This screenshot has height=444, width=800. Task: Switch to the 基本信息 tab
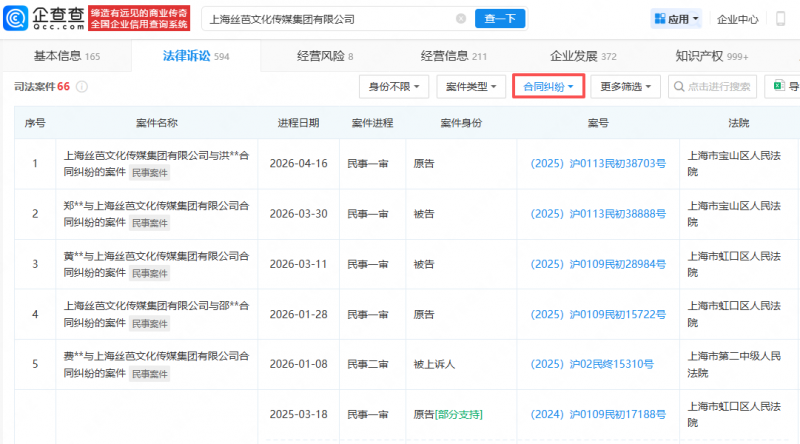coord(67,56)
